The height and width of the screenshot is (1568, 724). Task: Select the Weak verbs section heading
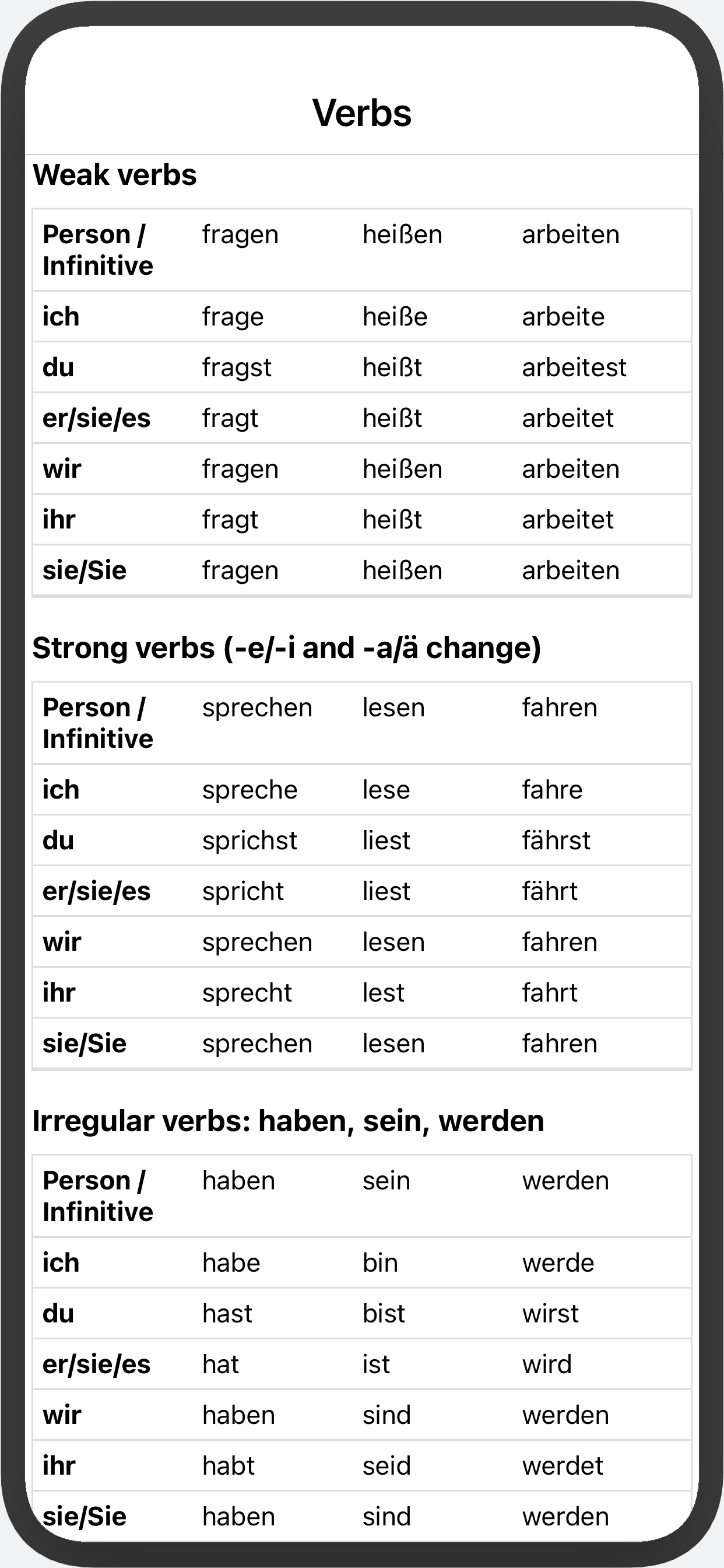tap(114, 174)
